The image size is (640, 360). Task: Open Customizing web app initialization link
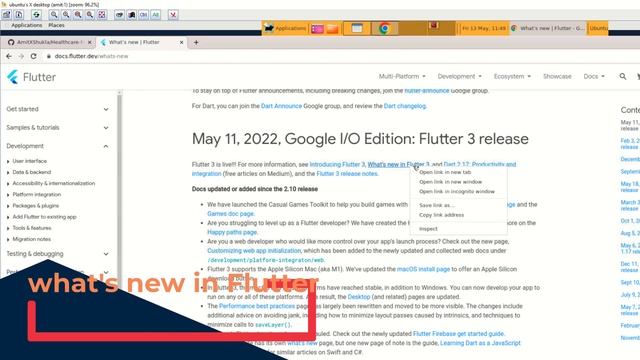254,251
